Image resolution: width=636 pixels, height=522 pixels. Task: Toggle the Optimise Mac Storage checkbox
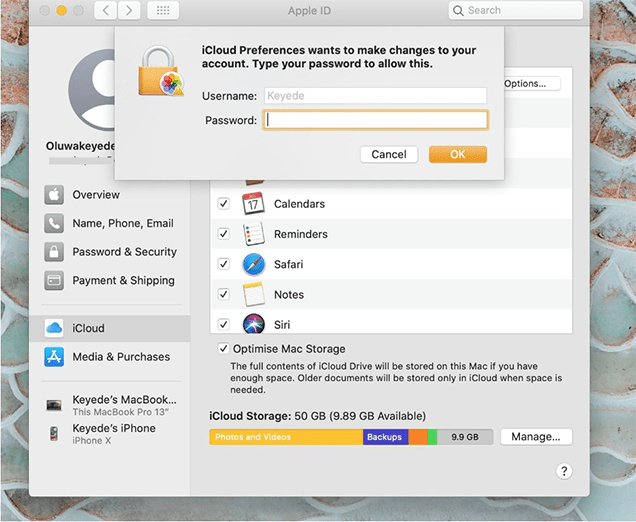click(223, 348)
